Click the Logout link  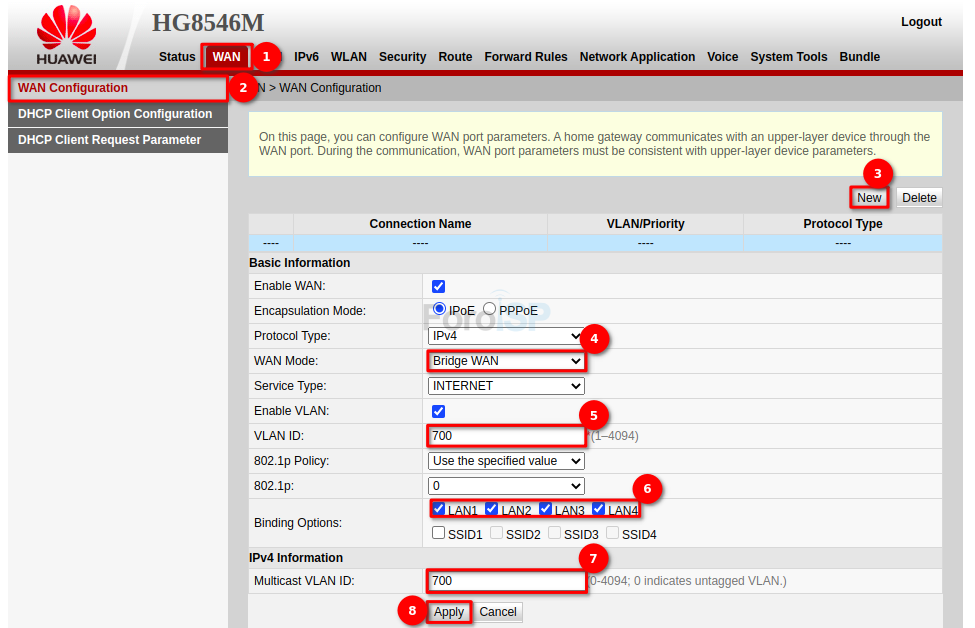click(921, 22)
